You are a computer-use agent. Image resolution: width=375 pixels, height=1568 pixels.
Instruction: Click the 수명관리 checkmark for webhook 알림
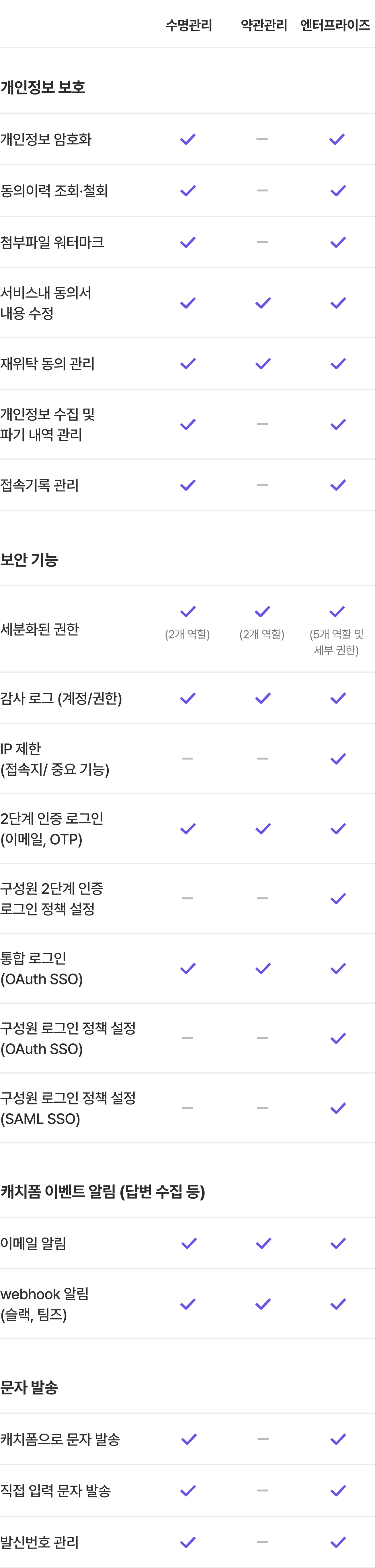[188, 1304]
